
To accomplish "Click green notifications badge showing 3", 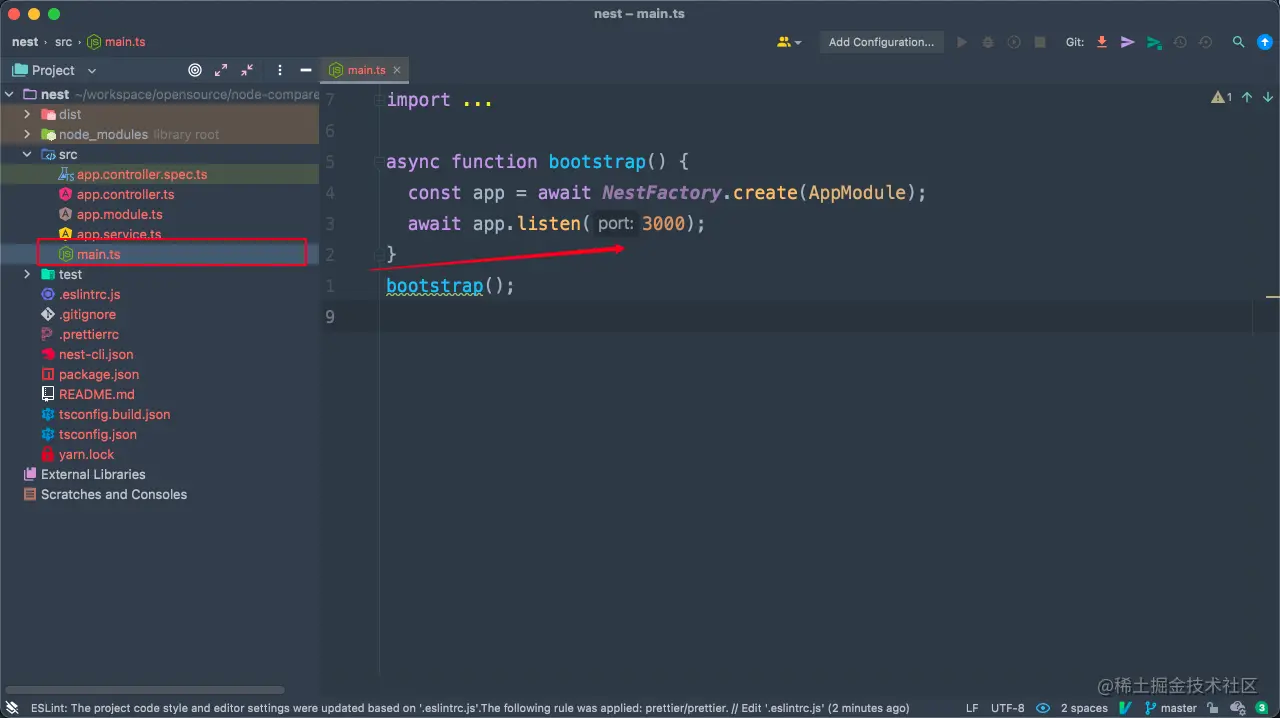I will coord(1262,707).
